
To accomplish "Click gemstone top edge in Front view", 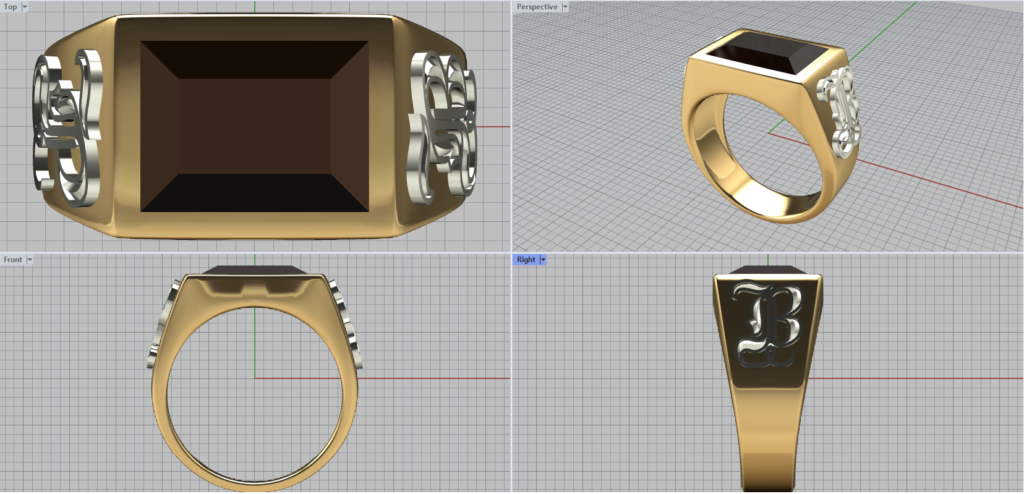I will tap(257, 270).
